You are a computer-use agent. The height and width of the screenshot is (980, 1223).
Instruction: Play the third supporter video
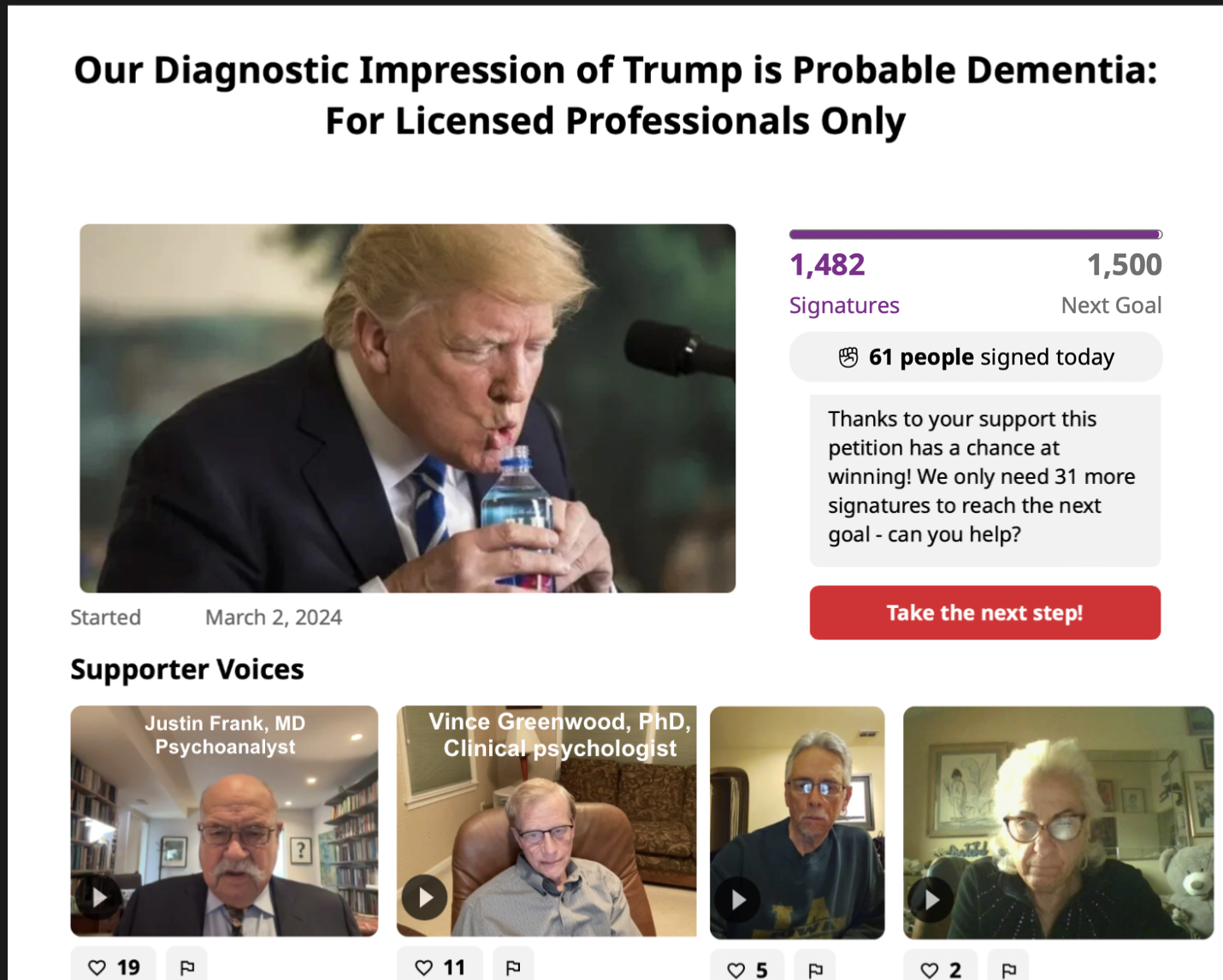pyautogui.click(x=738, y=900)
